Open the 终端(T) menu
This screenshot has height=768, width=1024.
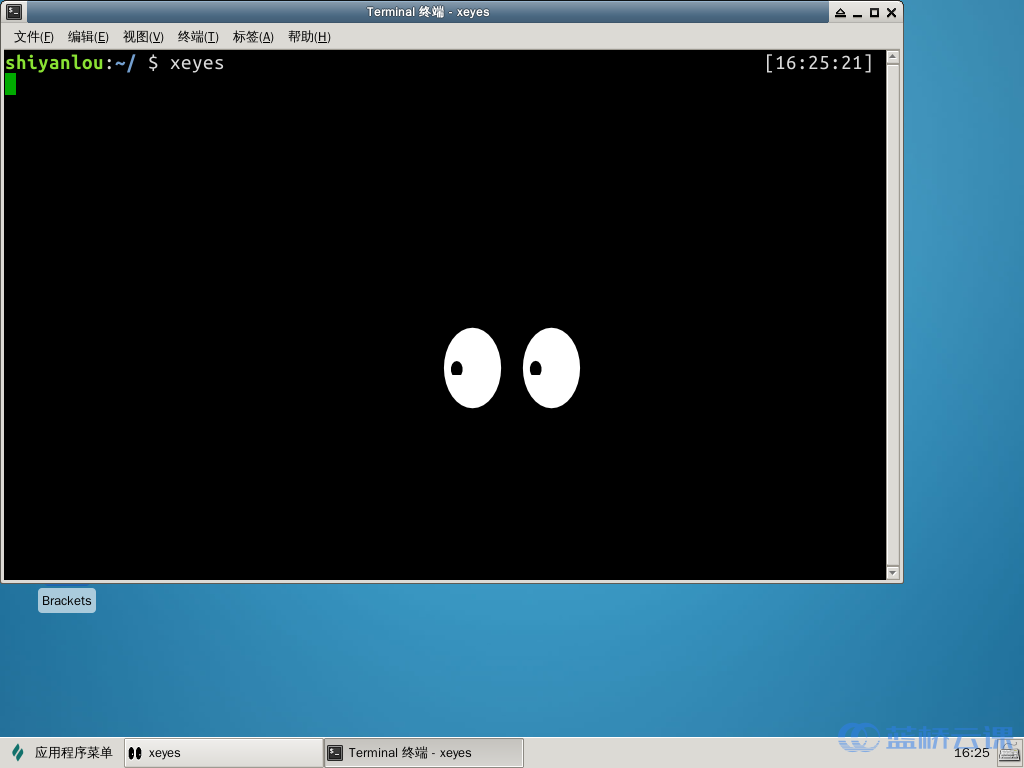click(x=197, y=36)
